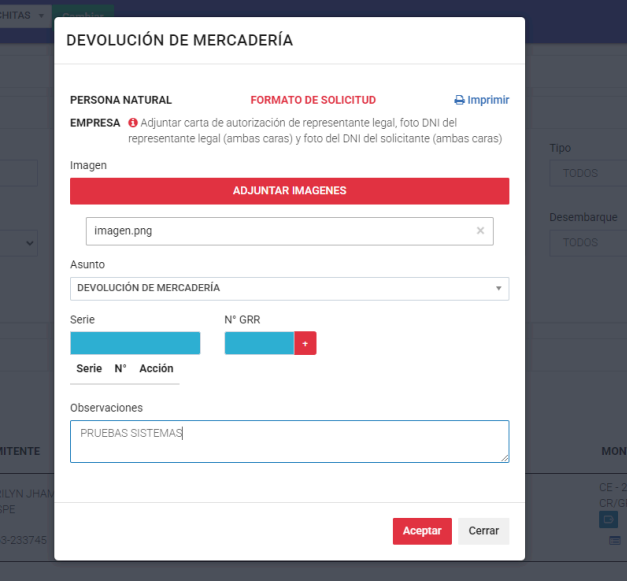
Task: Click the printer icon next to Imprimir
Action: (x=459, y=100)
